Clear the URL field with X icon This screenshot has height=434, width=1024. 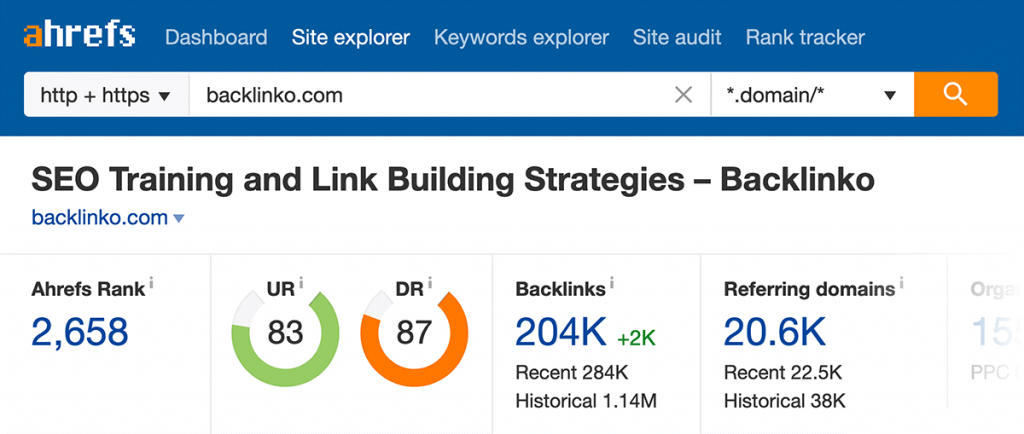click(684, 96)
